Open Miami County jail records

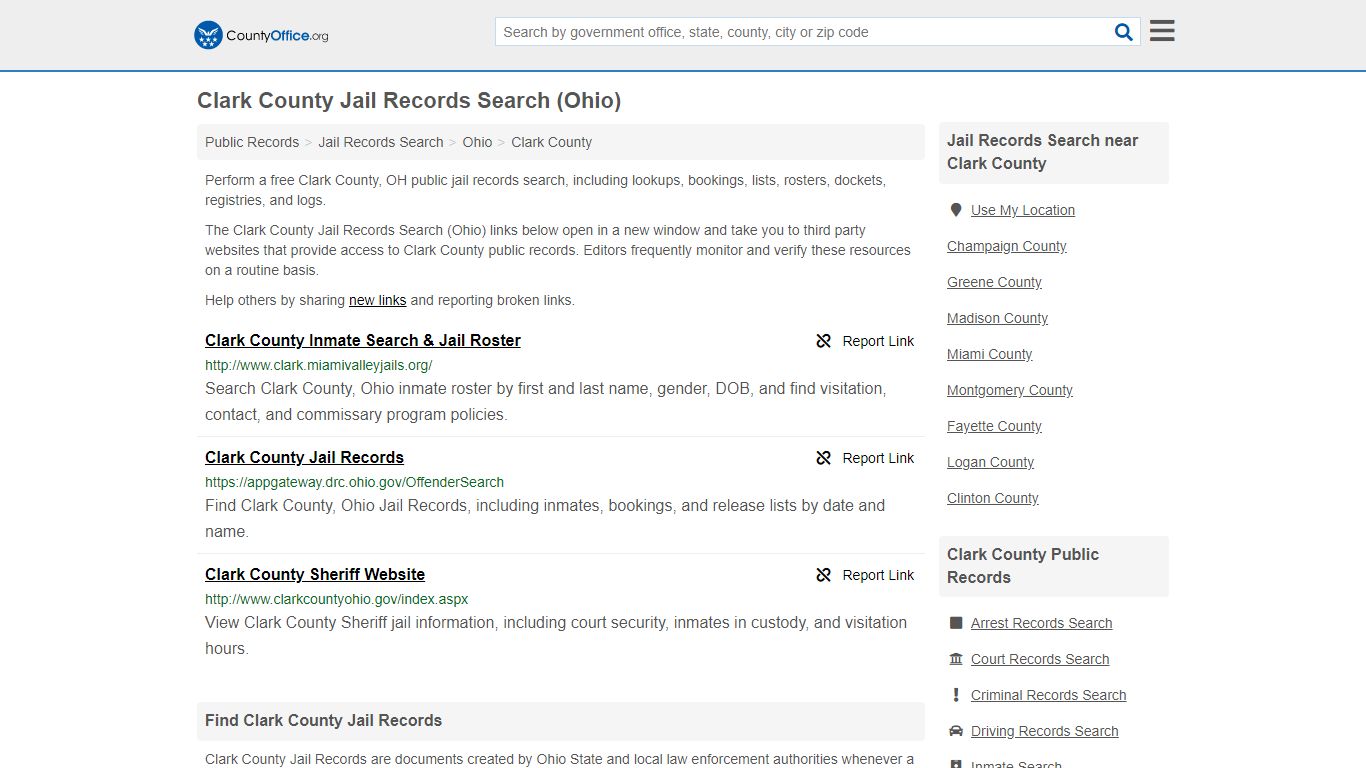[x=989, y=354]
